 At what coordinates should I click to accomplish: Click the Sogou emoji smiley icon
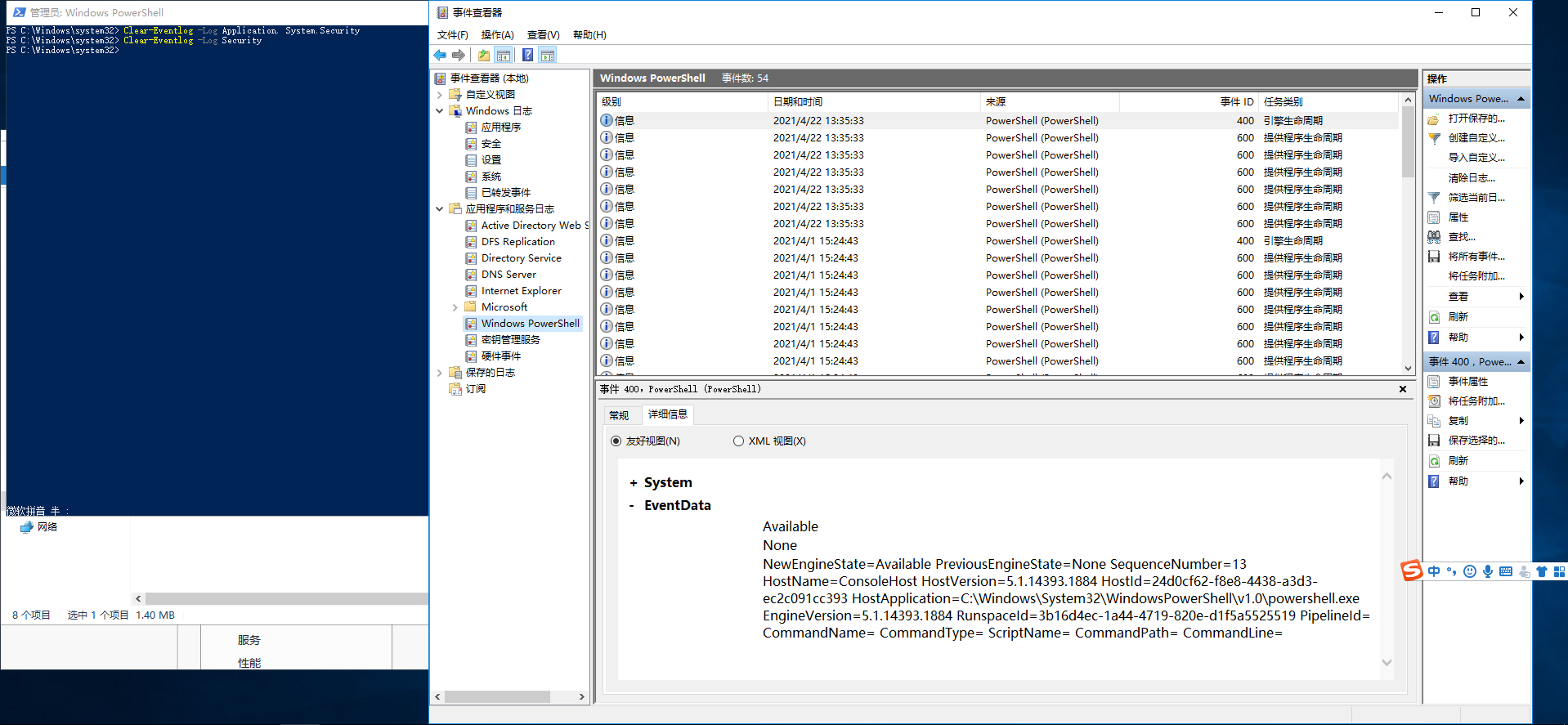click(1470, 571)
